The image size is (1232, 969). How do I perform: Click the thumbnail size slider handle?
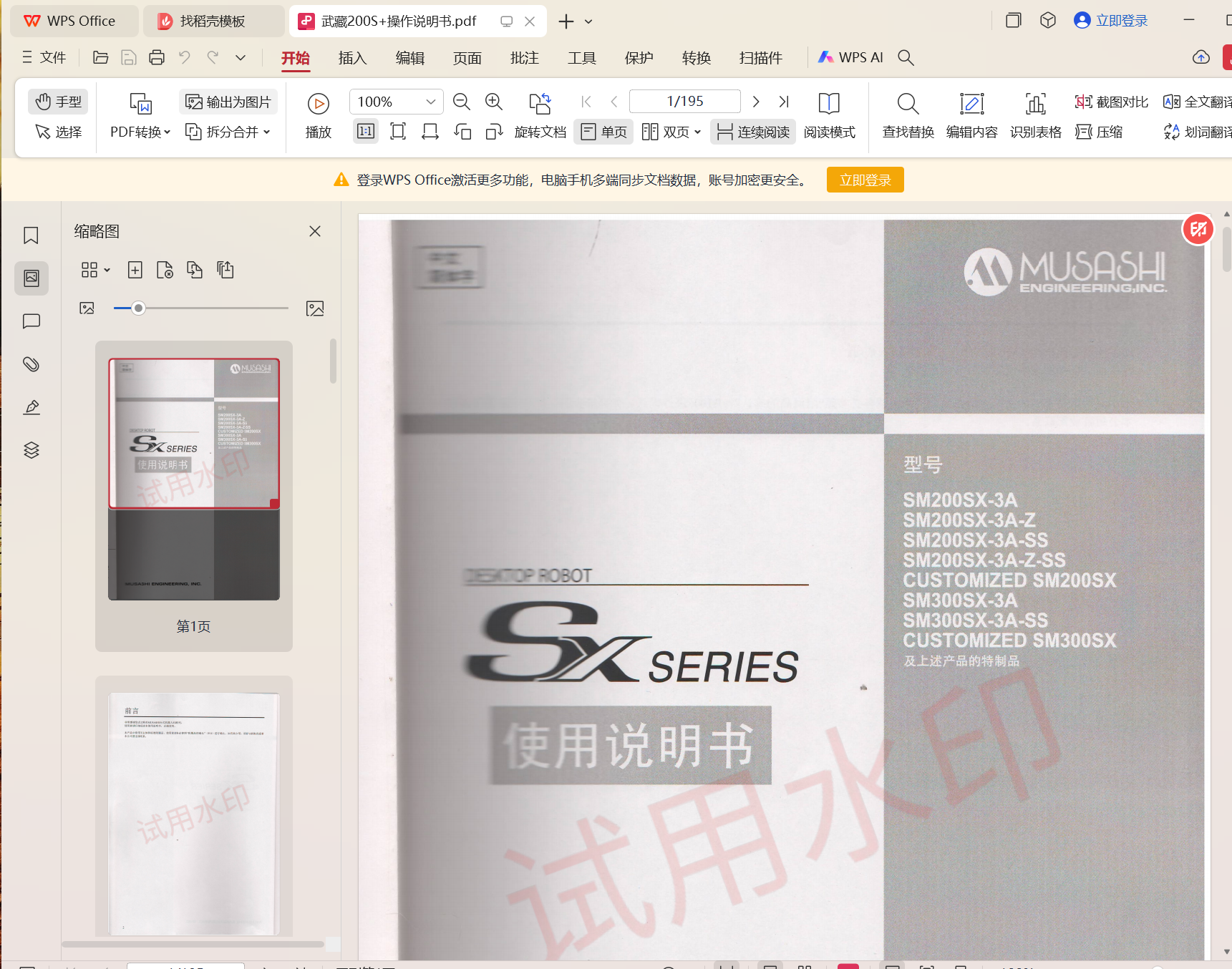(138, 308)
